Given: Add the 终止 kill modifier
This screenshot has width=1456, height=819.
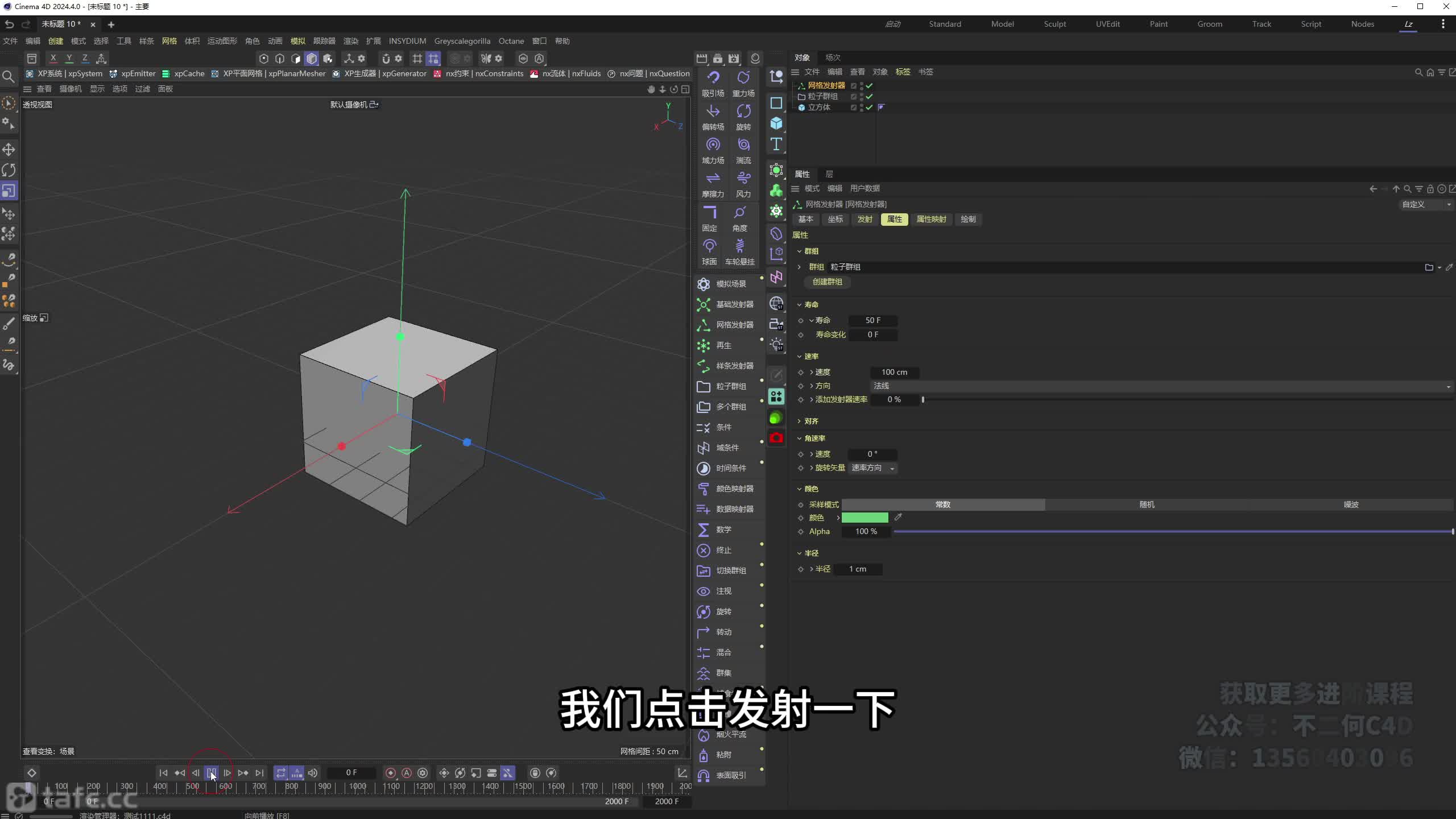Looking at the screenshot, I should point(729,550).
